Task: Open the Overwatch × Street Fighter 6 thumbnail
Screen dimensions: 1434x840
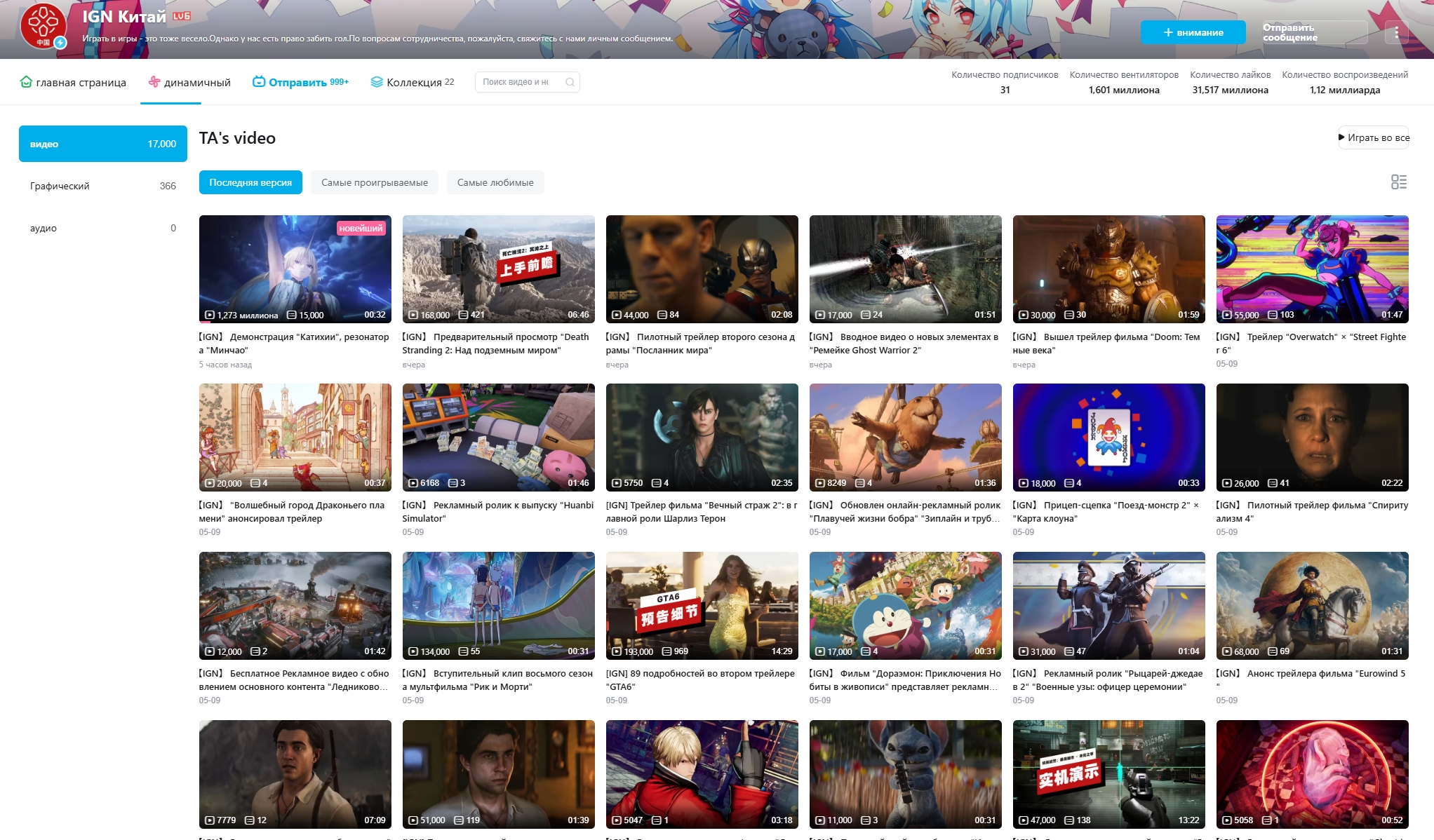Action: pyautogui.click(x=1313, y=269)
